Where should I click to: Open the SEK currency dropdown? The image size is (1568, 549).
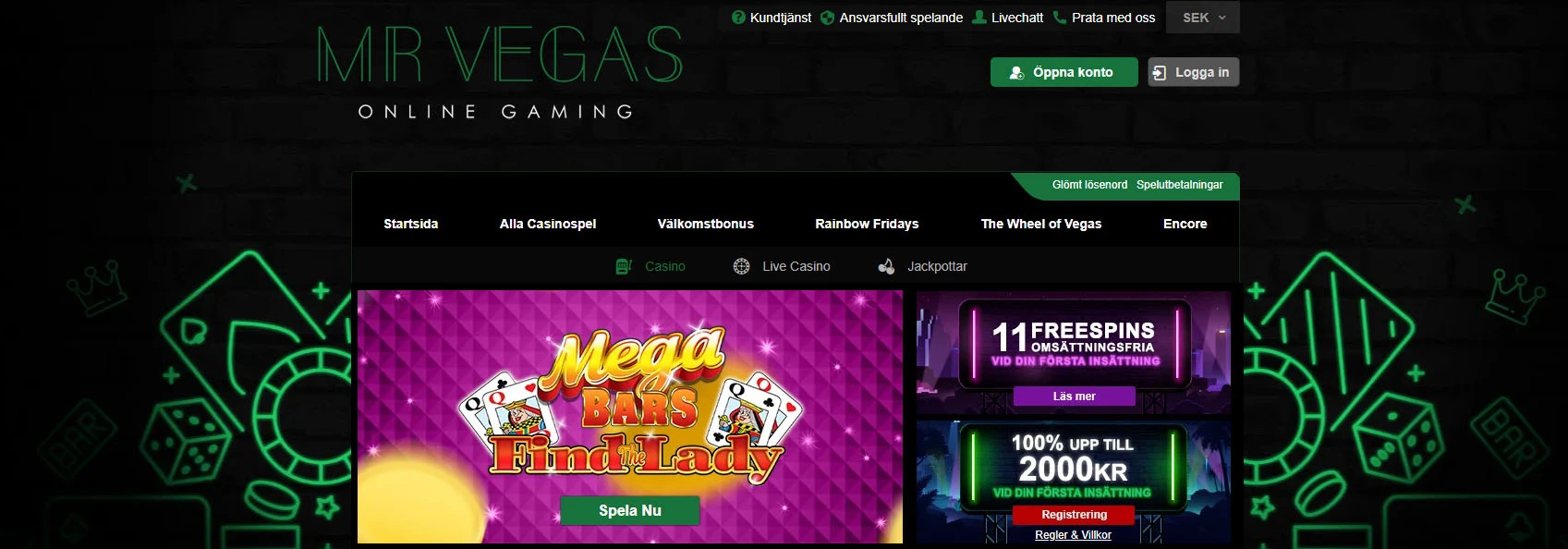click(x=1204, y=18)
